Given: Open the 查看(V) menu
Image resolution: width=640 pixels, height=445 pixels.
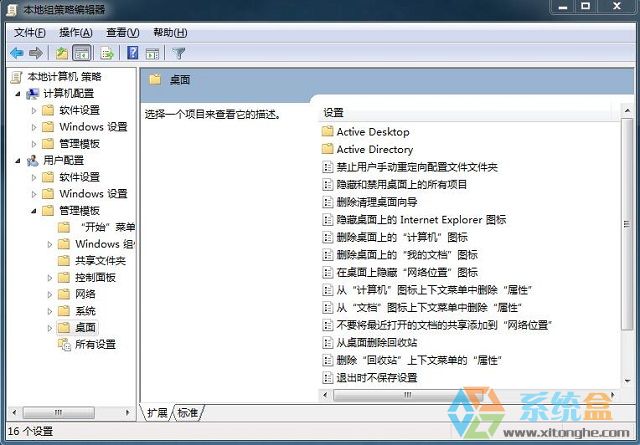Looking at the screenshot, I should click(122, 33).
